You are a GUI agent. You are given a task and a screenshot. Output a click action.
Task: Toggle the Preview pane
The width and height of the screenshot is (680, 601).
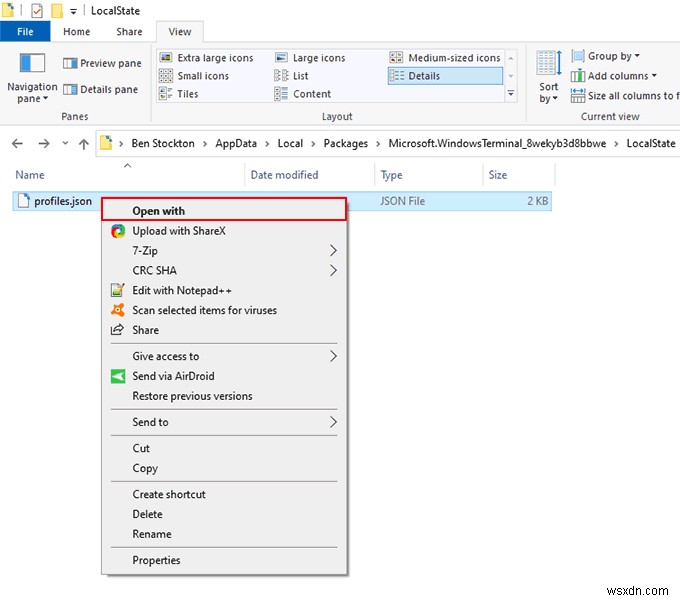tap(102, 63)
